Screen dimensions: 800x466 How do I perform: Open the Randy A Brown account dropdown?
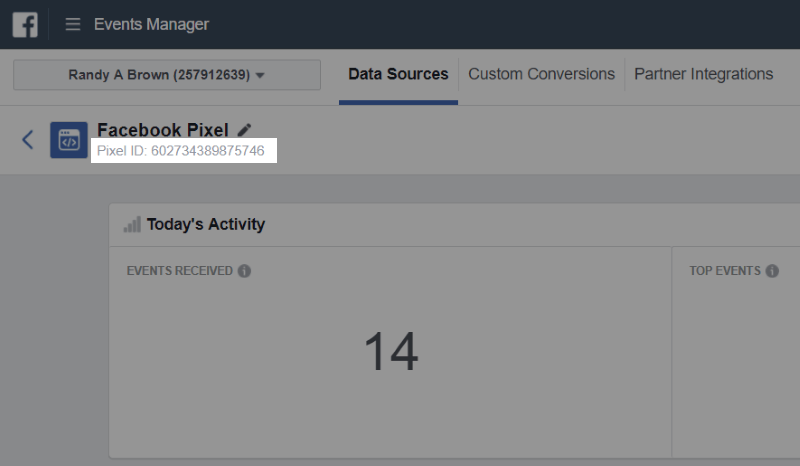pyautogui.click(x=167, y=75)
